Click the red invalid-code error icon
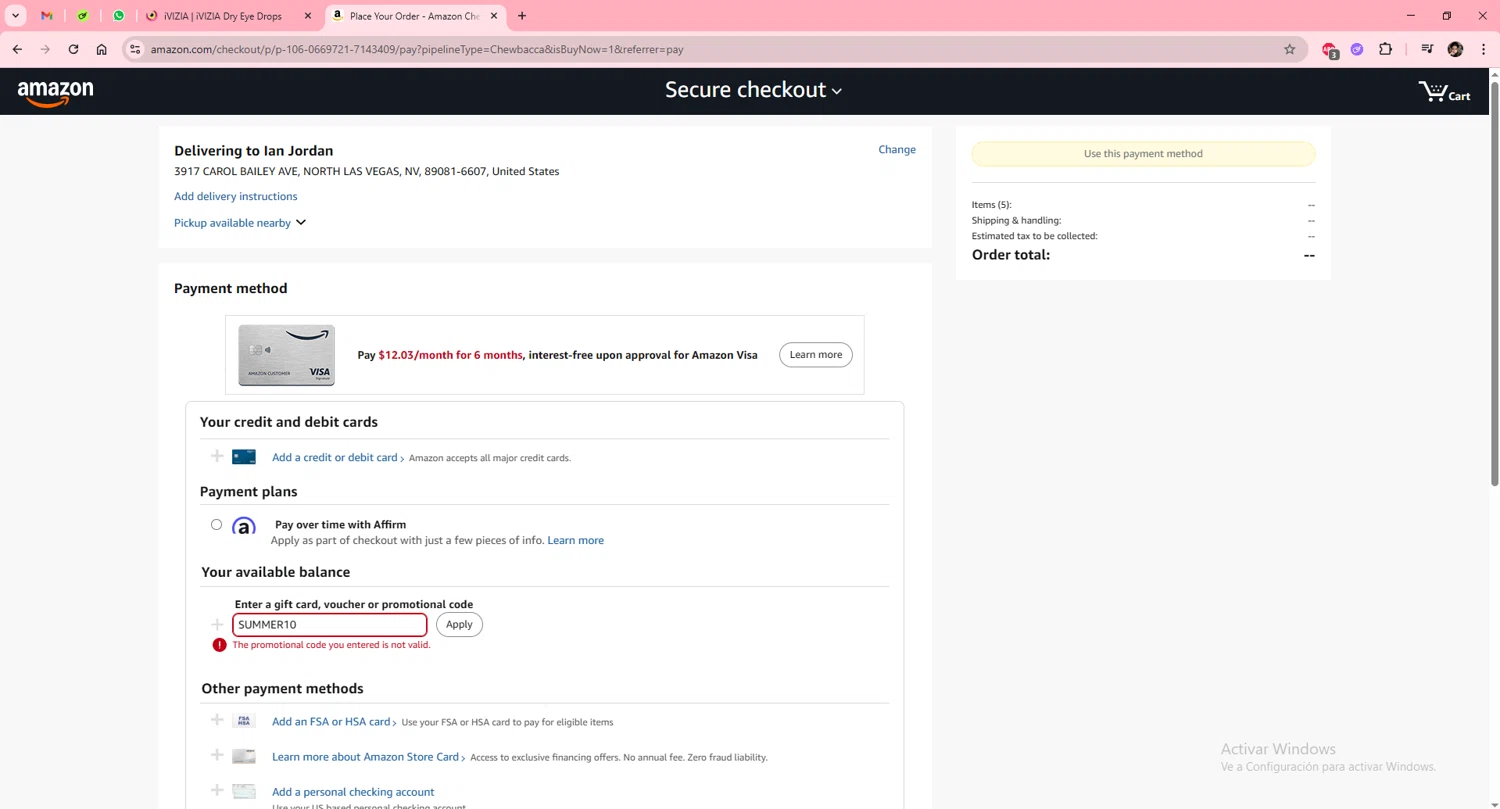The width and height of the screenshot is (1500, 809). (219, 645)
